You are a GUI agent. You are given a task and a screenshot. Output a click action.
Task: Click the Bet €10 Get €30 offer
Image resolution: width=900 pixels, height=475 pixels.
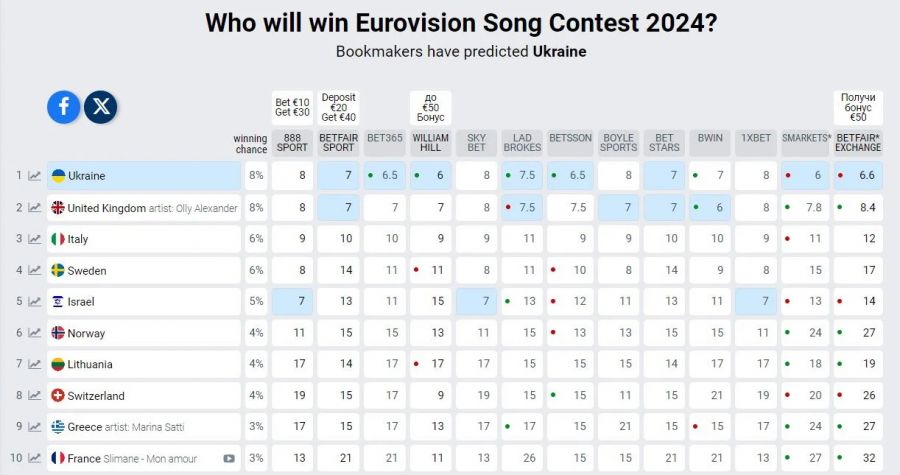[292, 108]
